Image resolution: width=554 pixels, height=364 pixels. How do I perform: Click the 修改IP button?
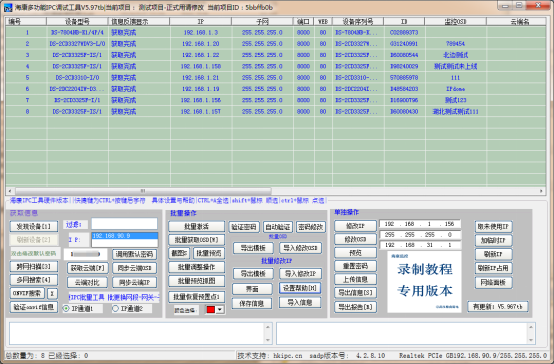click(x=355, y=225)
